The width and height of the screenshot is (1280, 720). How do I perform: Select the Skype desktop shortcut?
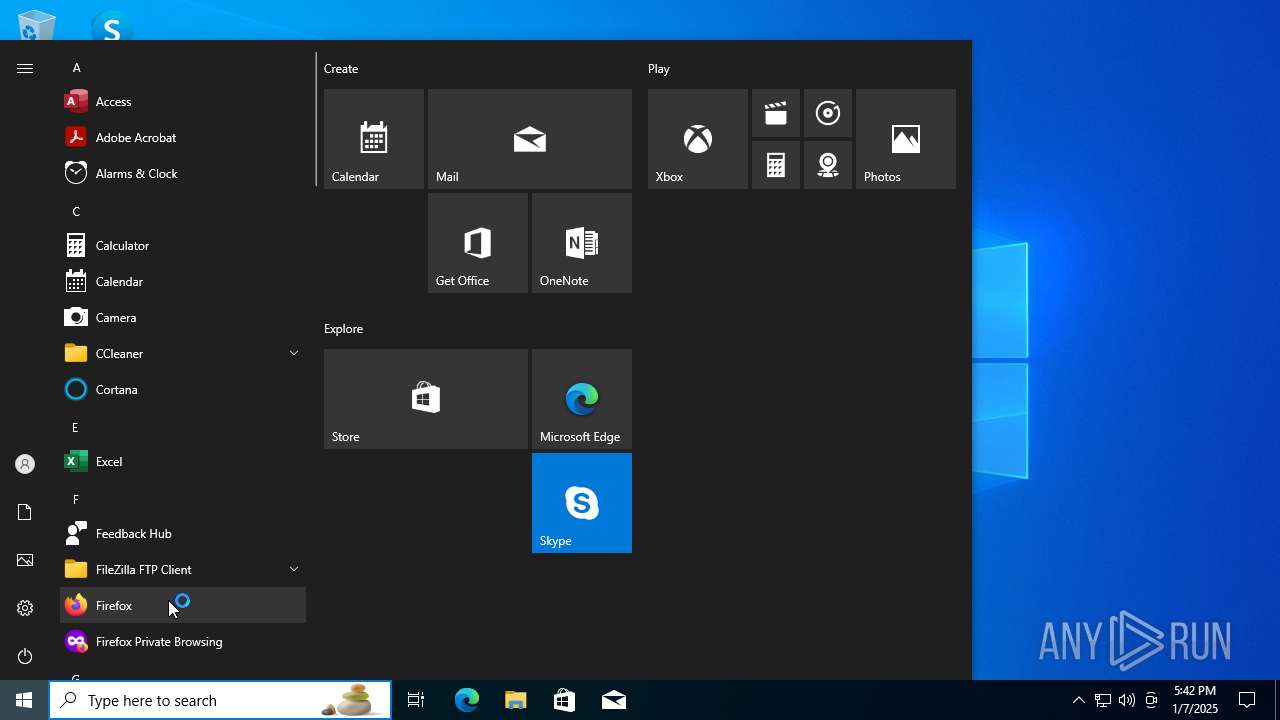[x=111, y=27]
